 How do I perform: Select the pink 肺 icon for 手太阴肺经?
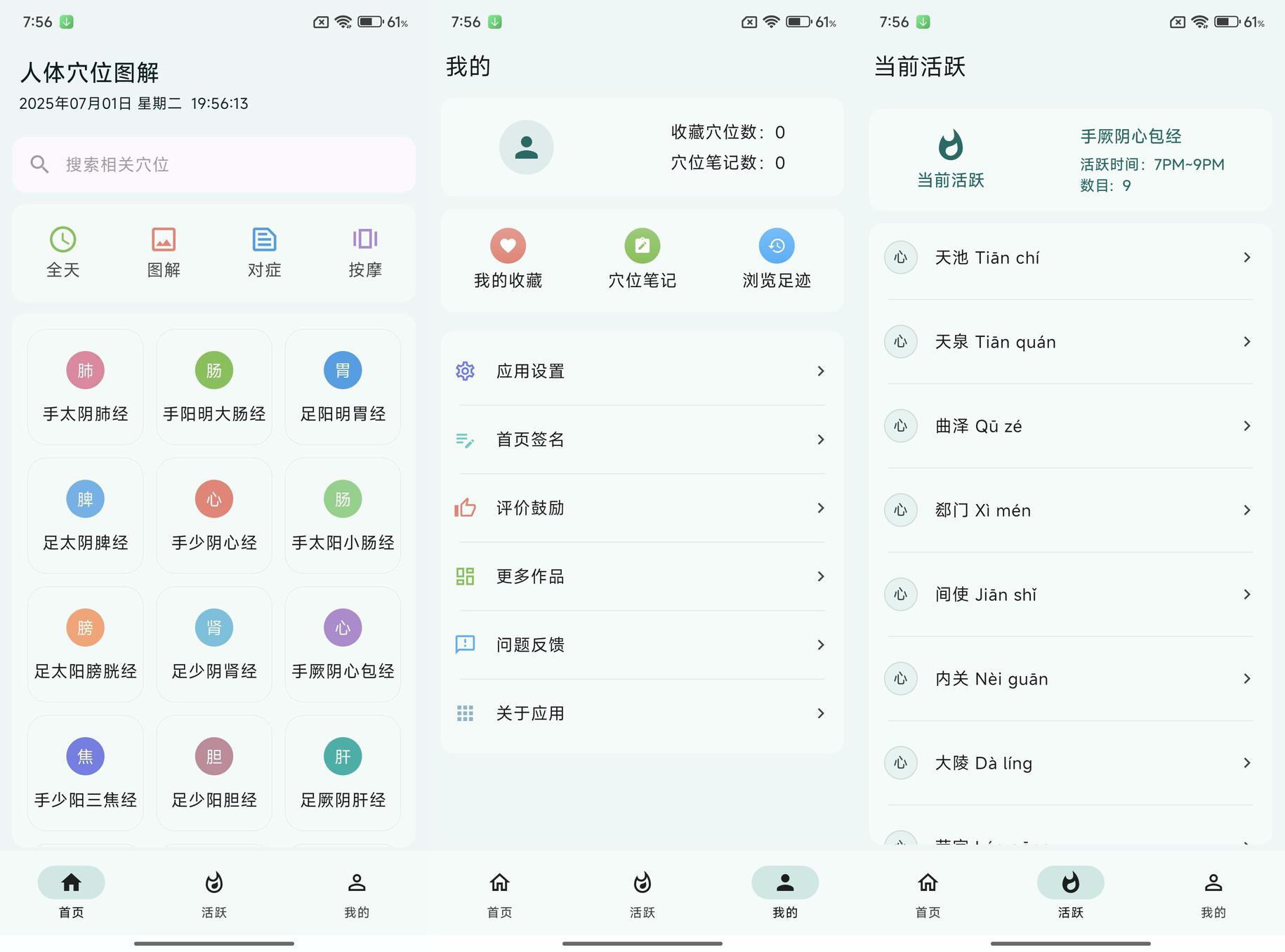[85, 370]
